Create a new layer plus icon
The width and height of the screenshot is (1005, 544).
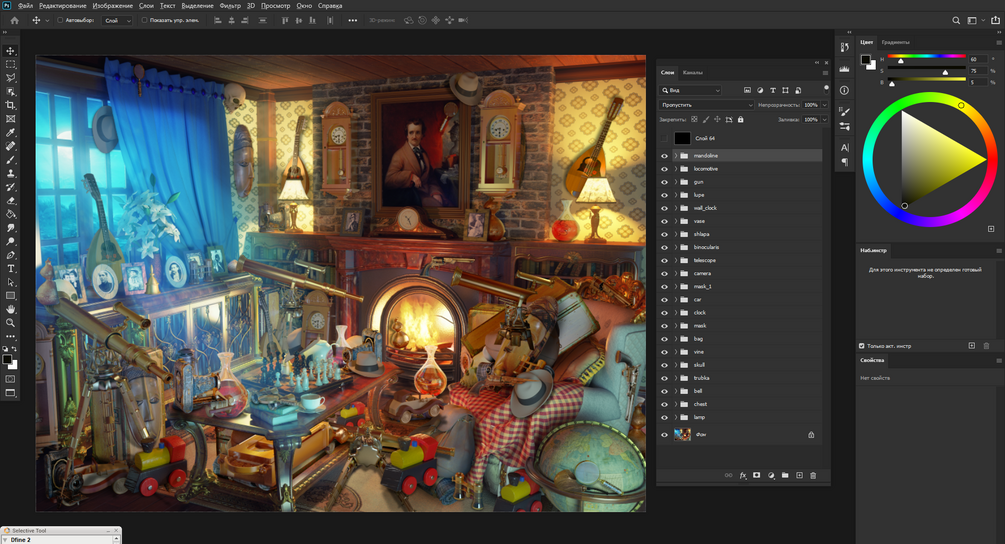799,475
